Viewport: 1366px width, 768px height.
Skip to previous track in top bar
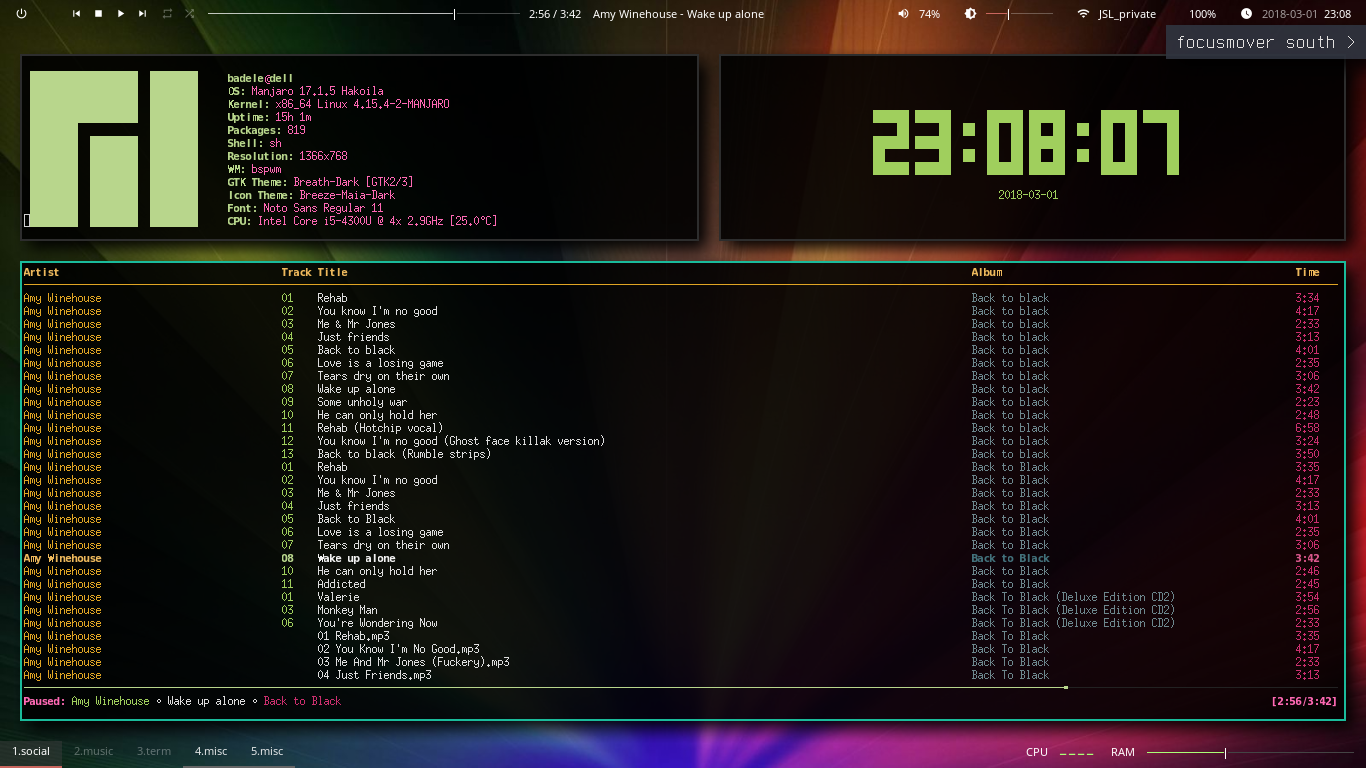click(76, 14)
